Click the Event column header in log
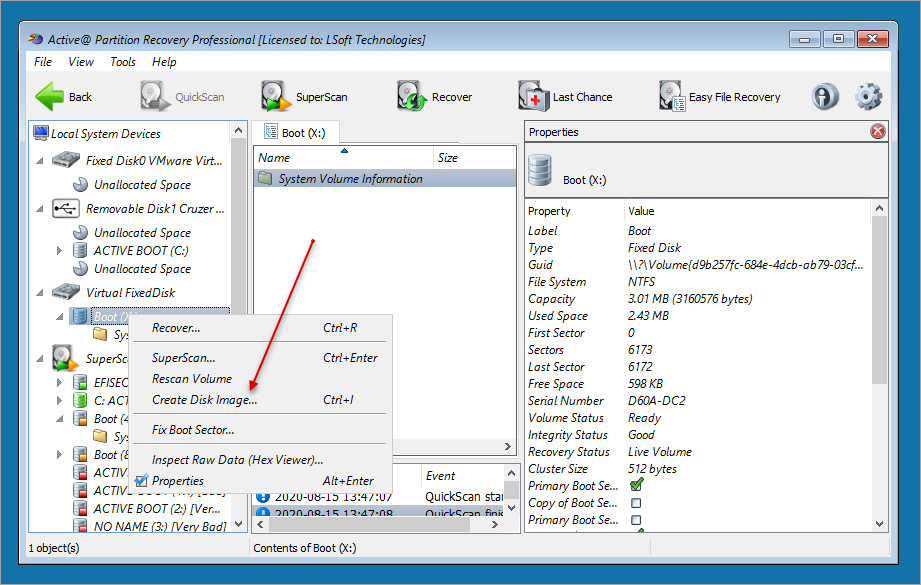The image size is (921, 585). [x=462, y=476]
